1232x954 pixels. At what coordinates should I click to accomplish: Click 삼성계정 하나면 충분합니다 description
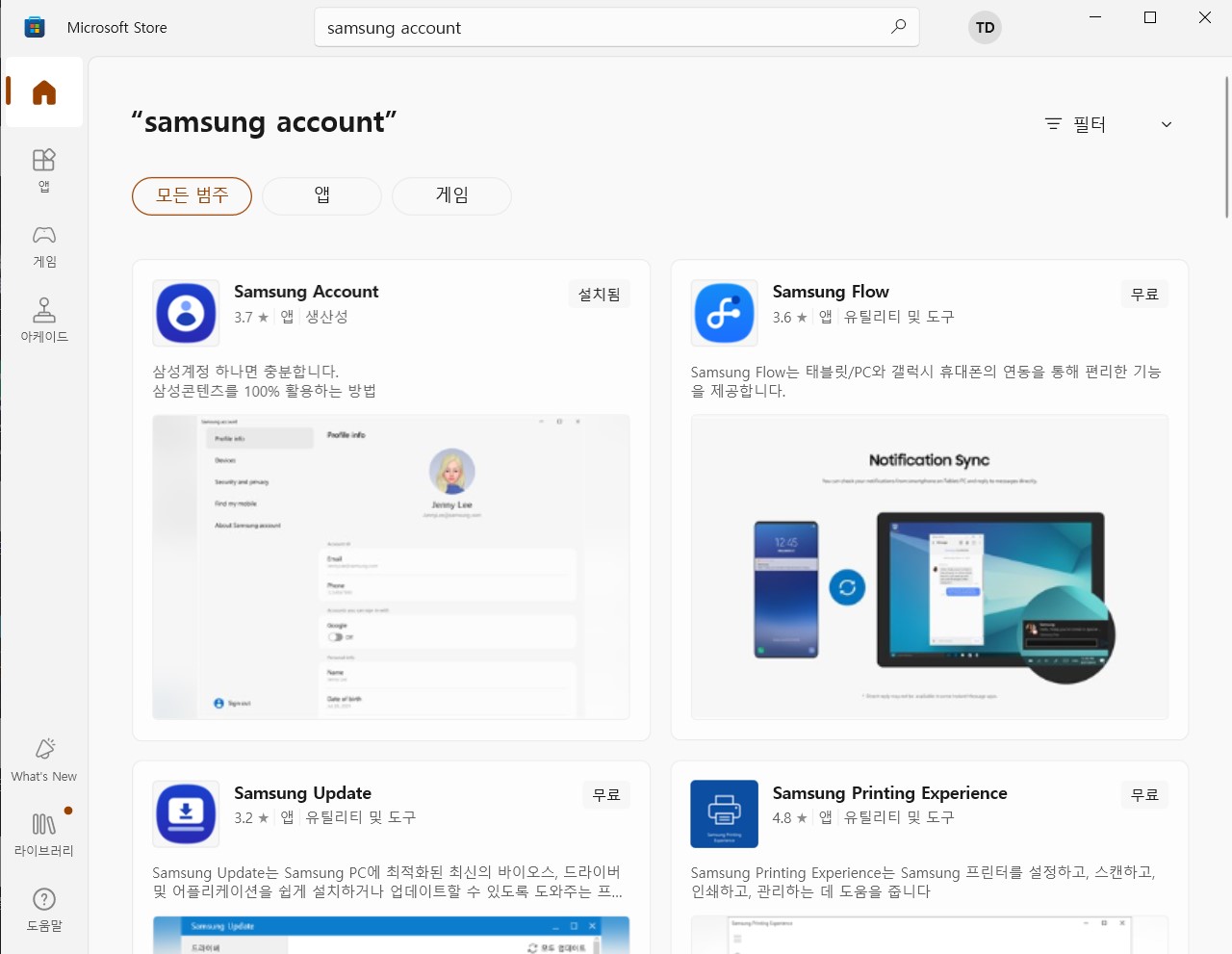click(264, 381)
